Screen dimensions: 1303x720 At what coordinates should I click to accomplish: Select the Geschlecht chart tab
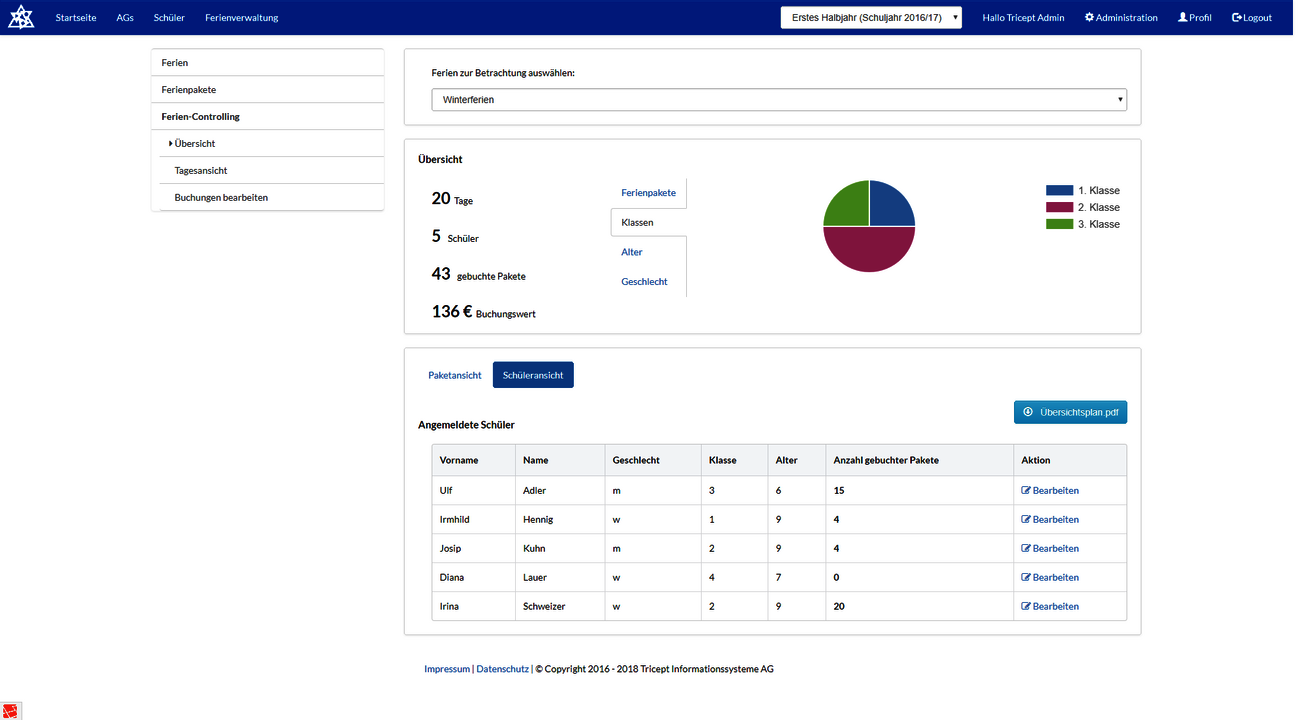(x=644, y=282)
